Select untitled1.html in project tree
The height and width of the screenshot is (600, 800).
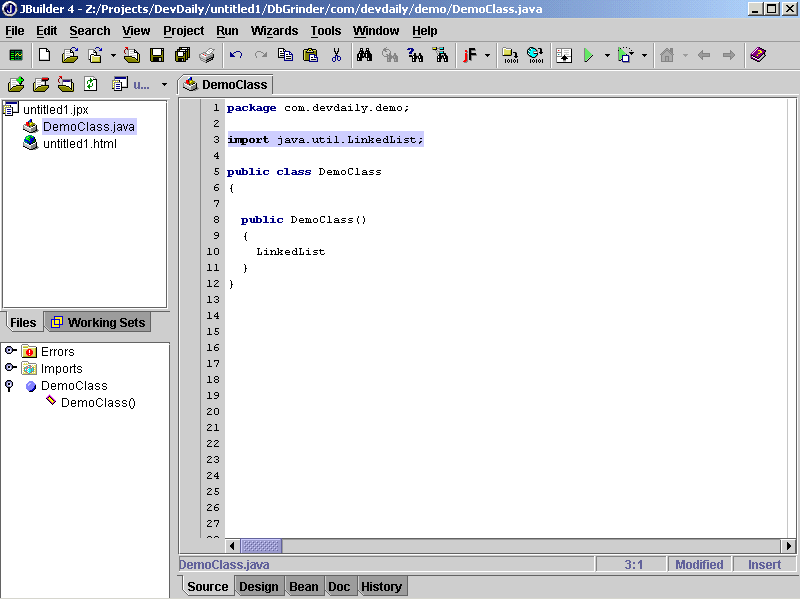pos(80,144)
